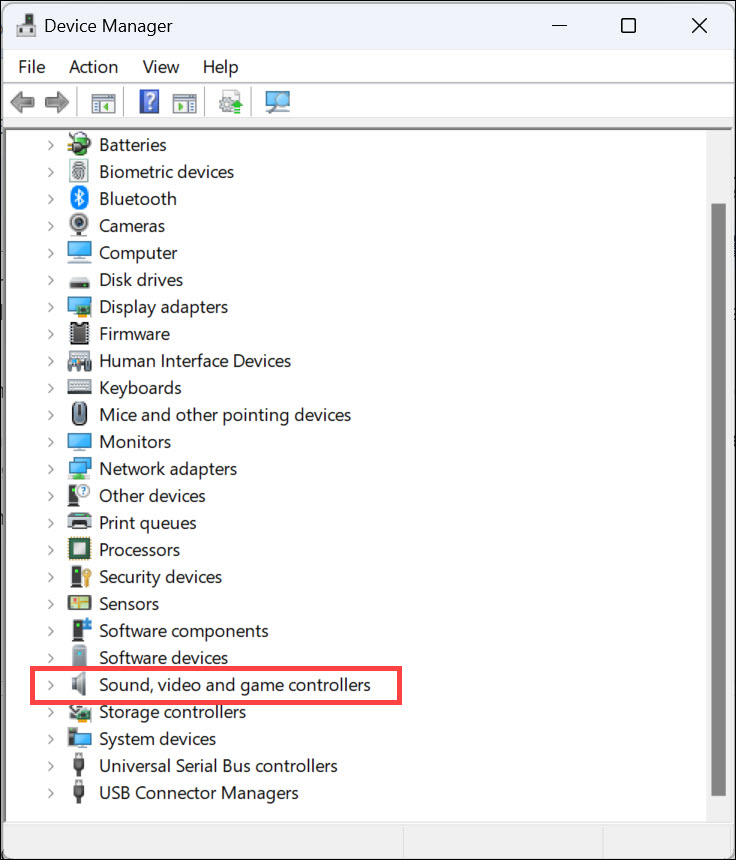Open the blue question mark Help toolbar icon

149,102
